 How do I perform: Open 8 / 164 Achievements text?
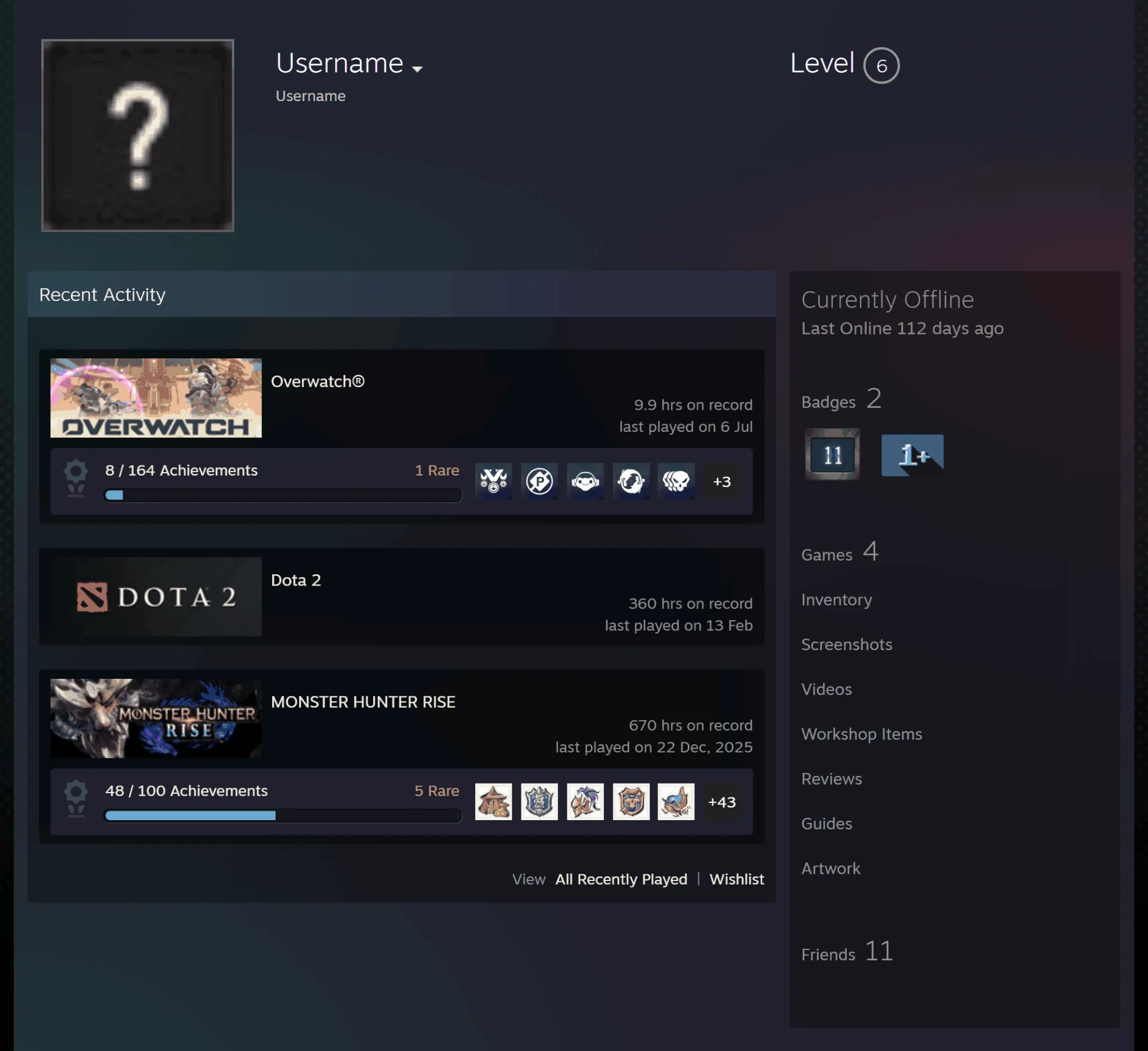[x=181, y=470]
